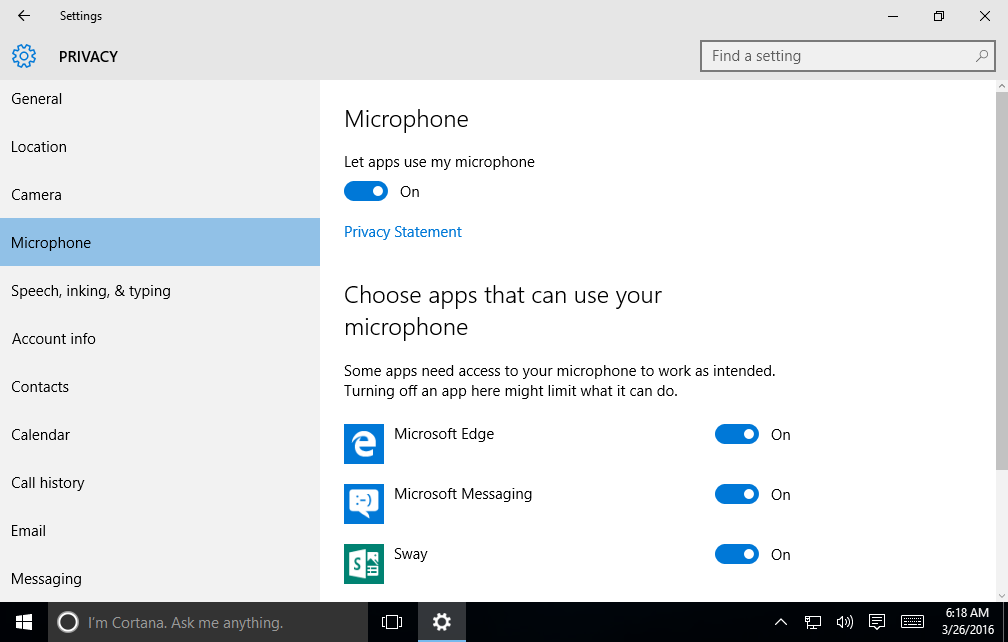Open Speech, inking, & typing settings

pyautogui.click(x=159, y=290)
